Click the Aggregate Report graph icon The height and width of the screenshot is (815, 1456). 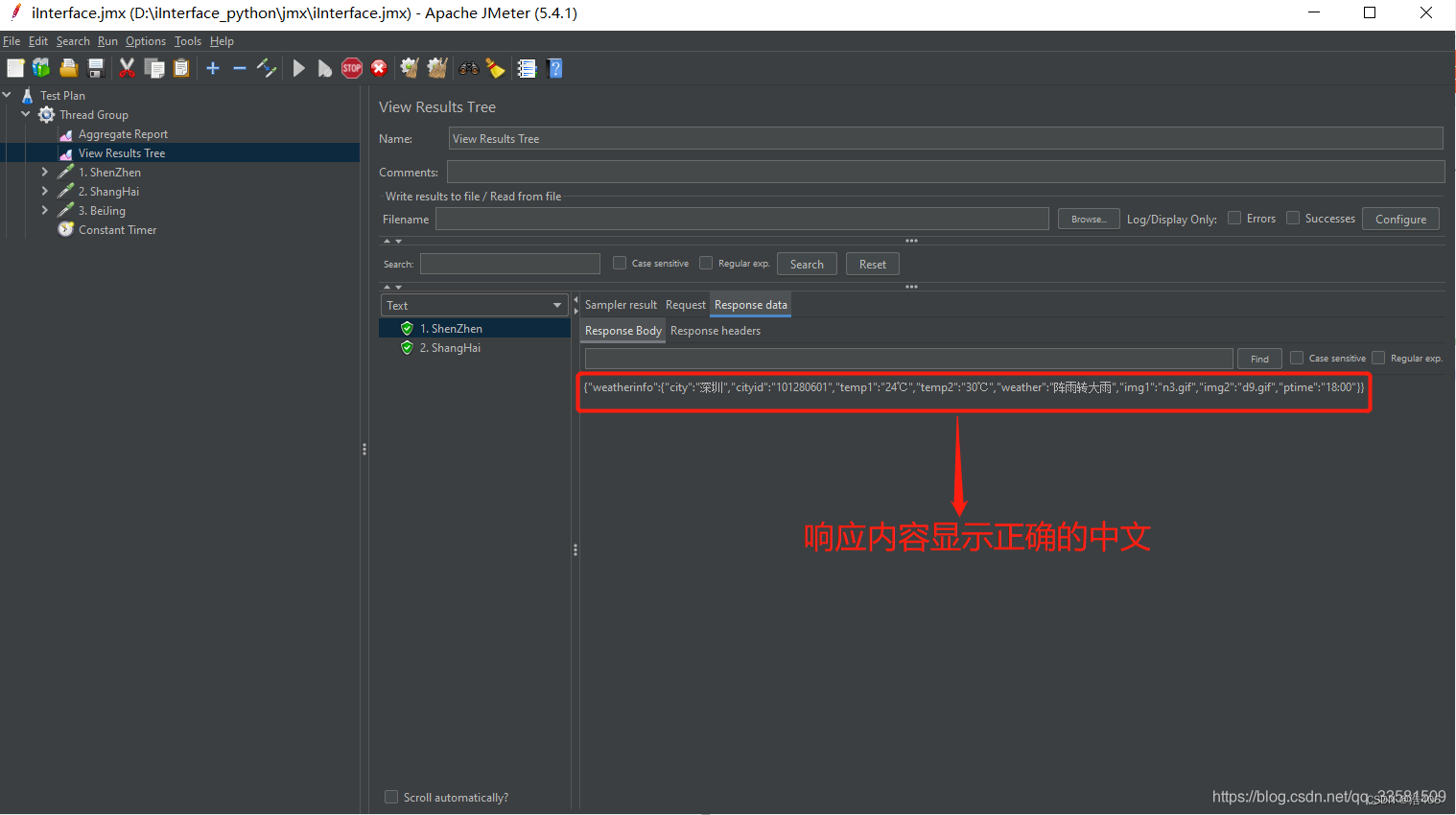[x=65, y=134]
